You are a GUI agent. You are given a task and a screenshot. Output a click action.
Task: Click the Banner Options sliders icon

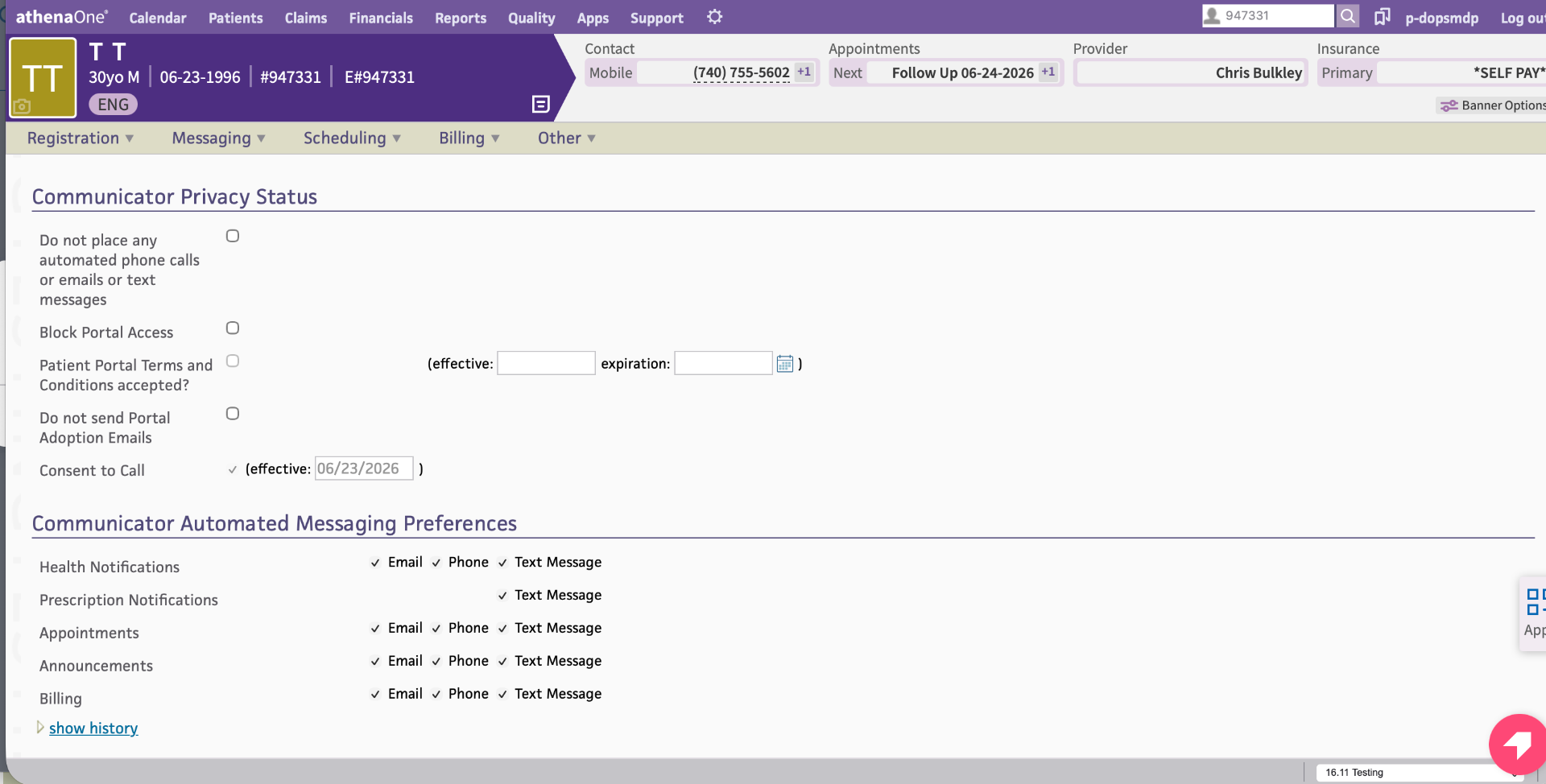(1449, 105)
